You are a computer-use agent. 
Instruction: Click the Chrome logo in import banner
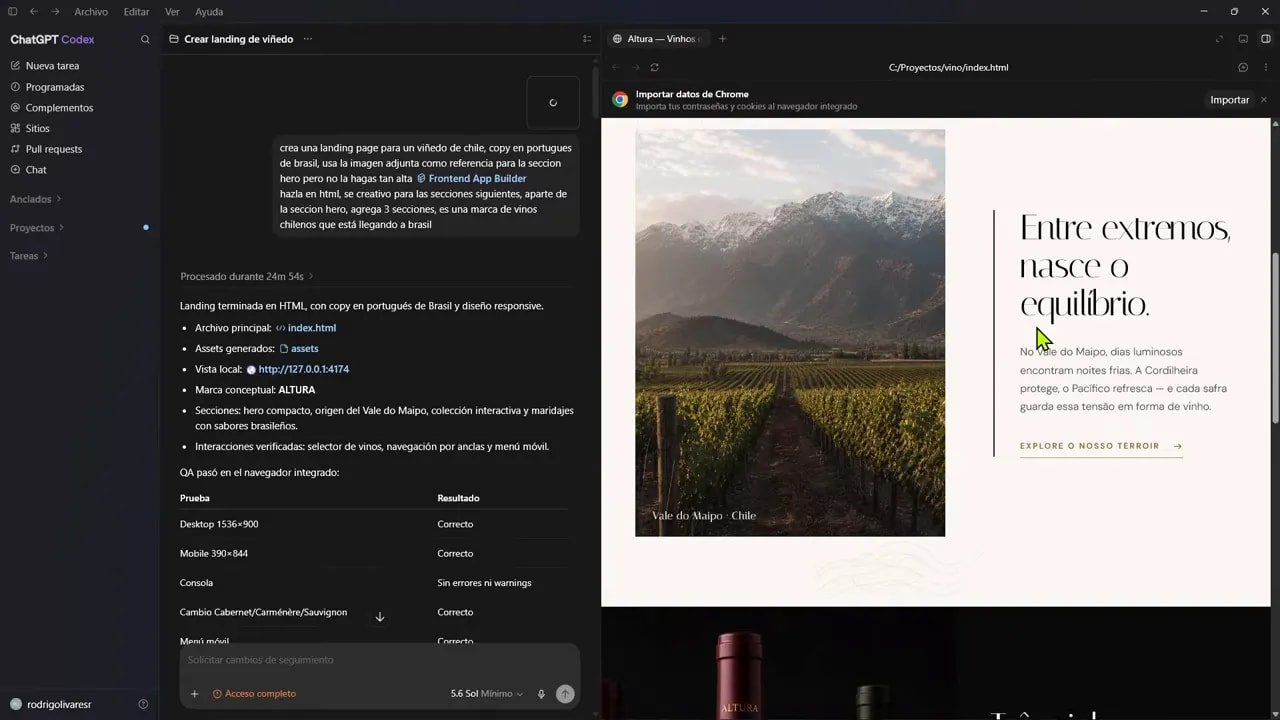click(620, 100)
